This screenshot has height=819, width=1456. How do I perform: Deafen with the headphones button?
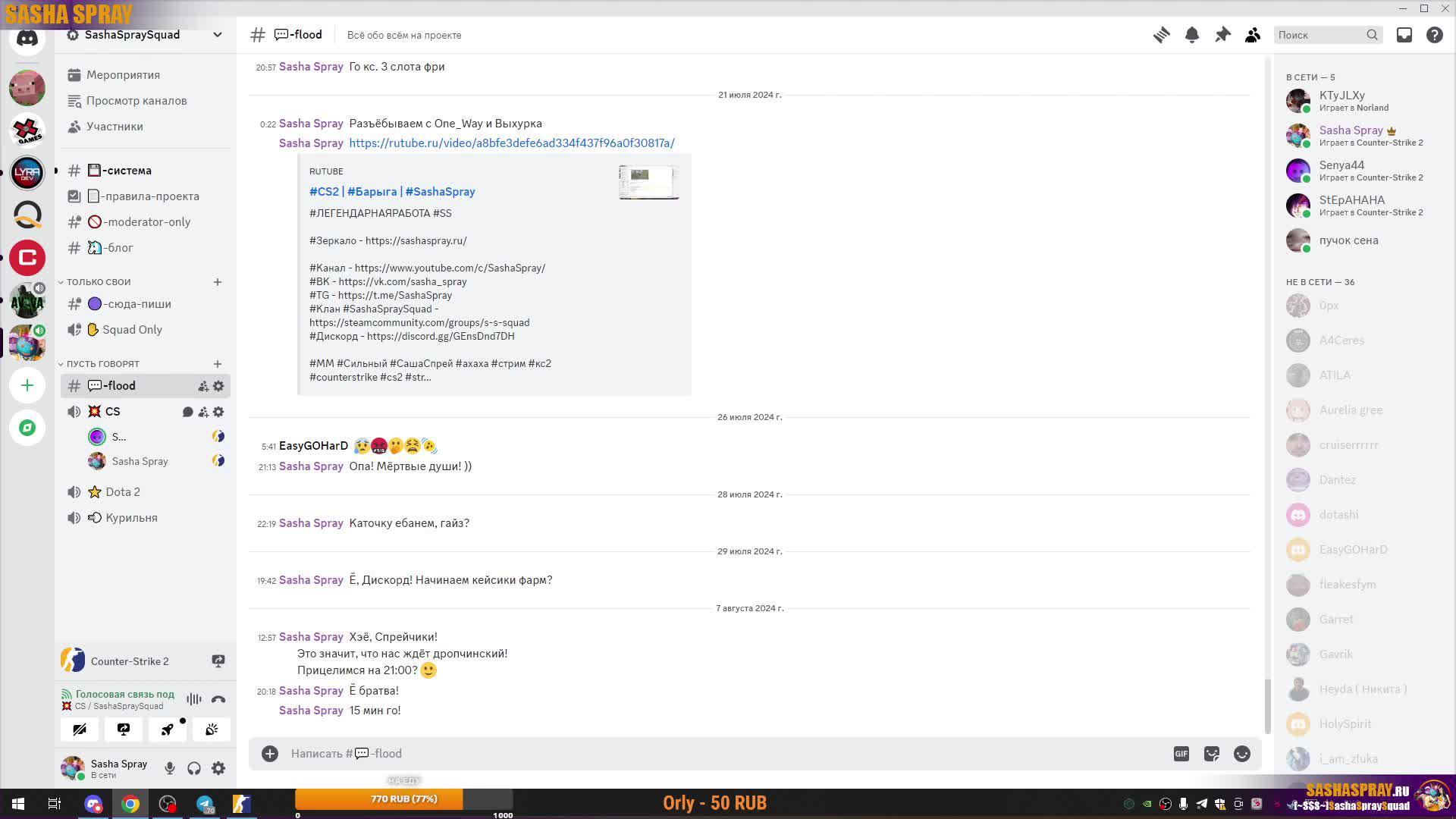coord(194,768)
